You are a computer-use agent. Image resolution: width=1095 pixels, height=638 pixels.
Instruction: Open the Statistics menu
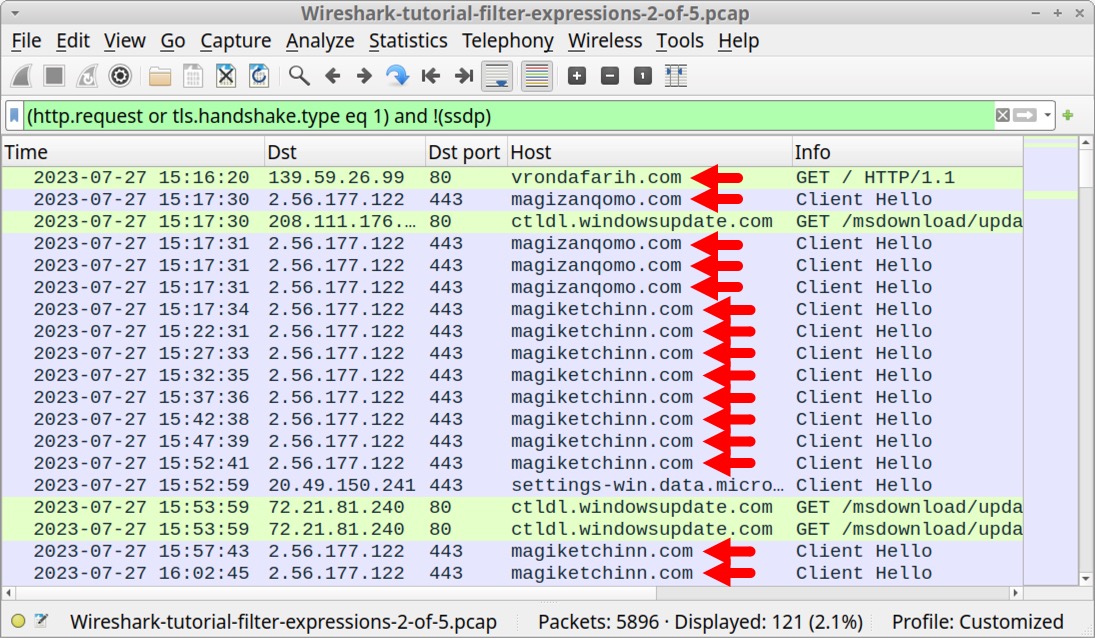[x=408, y=41]
